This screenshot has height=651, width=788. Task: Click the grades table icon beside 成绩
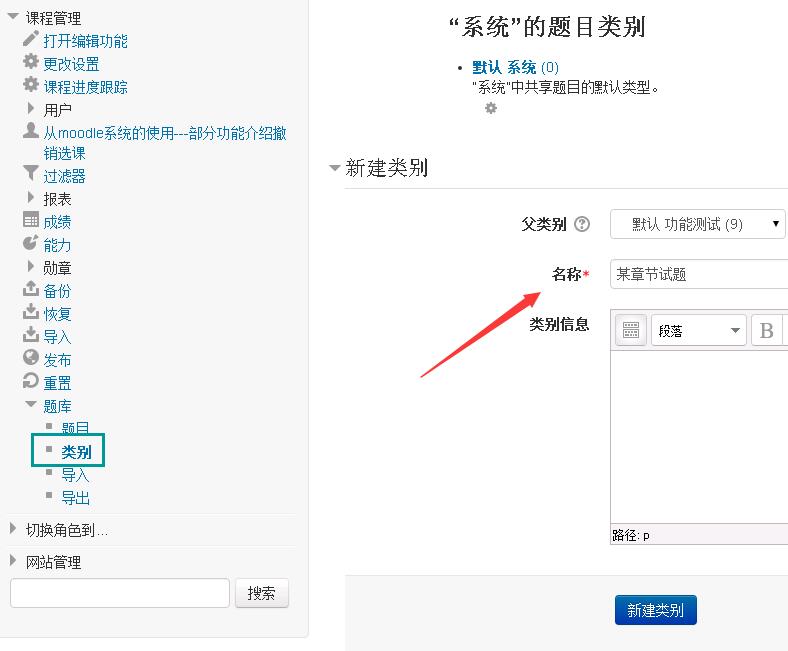(x=31, y=220)
